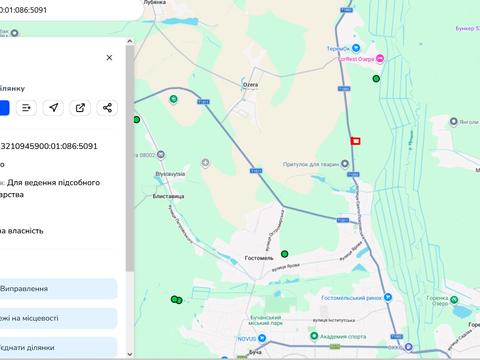Click Притулок для тварин map marker
The height and width of the screenshot is (360, 480).
pos(345,164)
